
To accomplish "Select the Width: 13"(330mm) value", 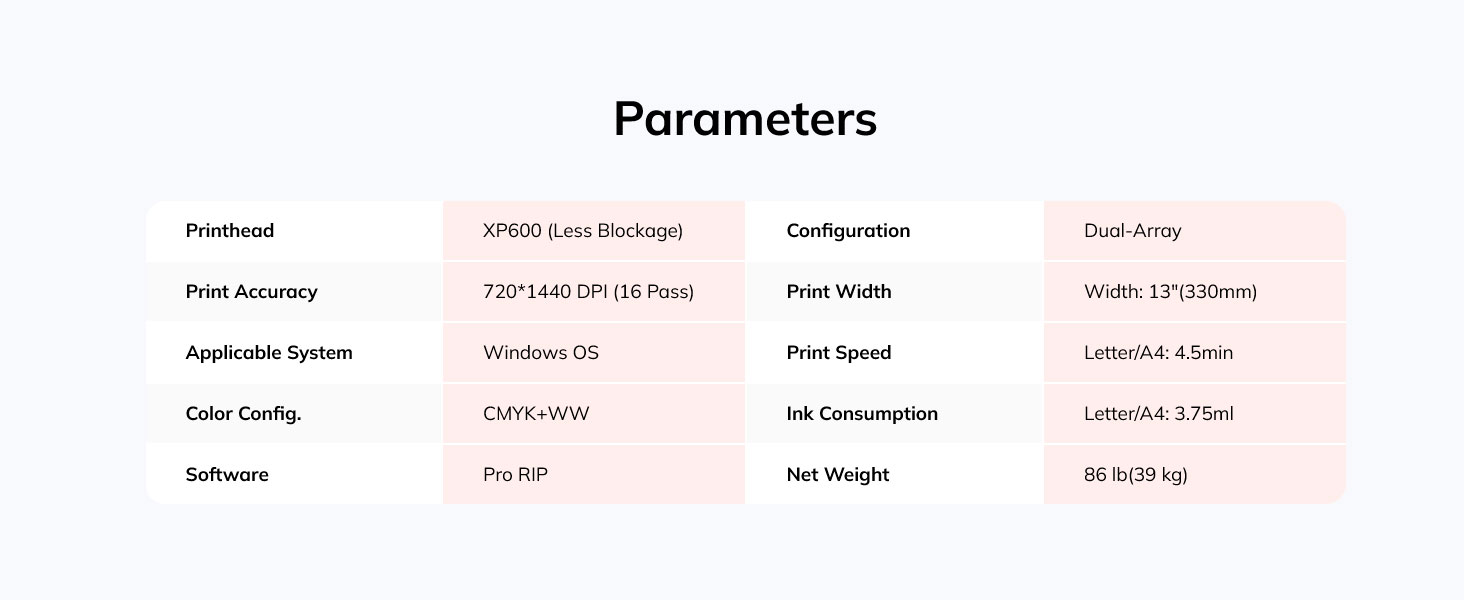I will click(x=1170, y=292).
